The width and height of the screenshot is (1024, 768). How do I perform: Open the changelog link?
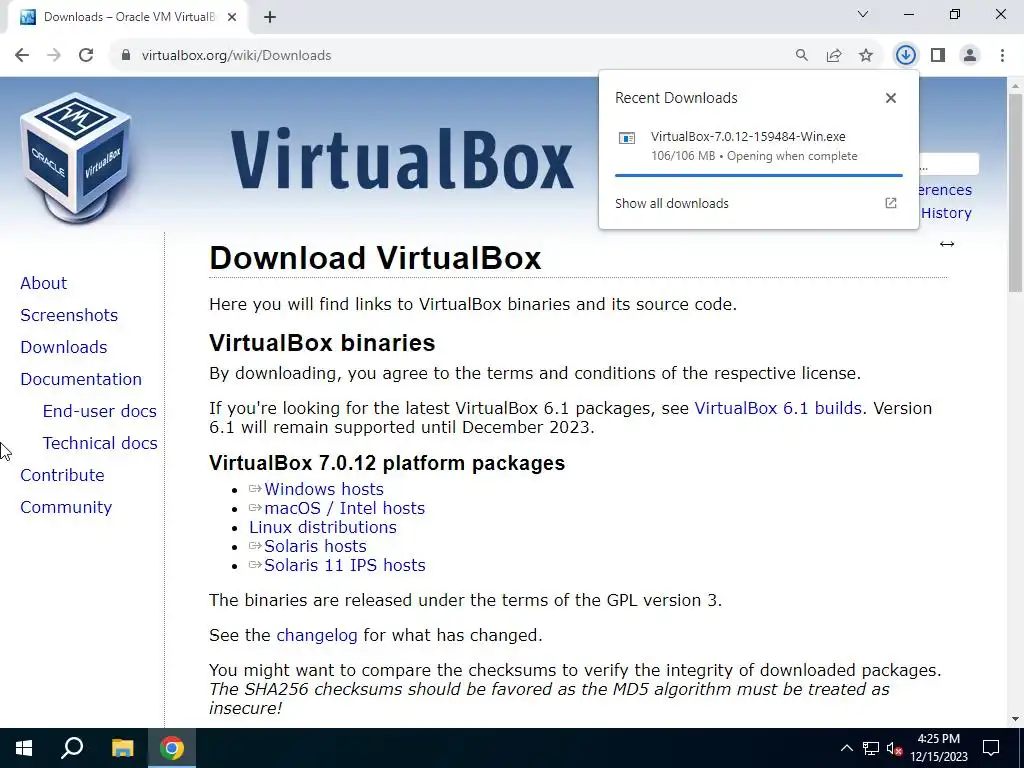tap(317, 635)
